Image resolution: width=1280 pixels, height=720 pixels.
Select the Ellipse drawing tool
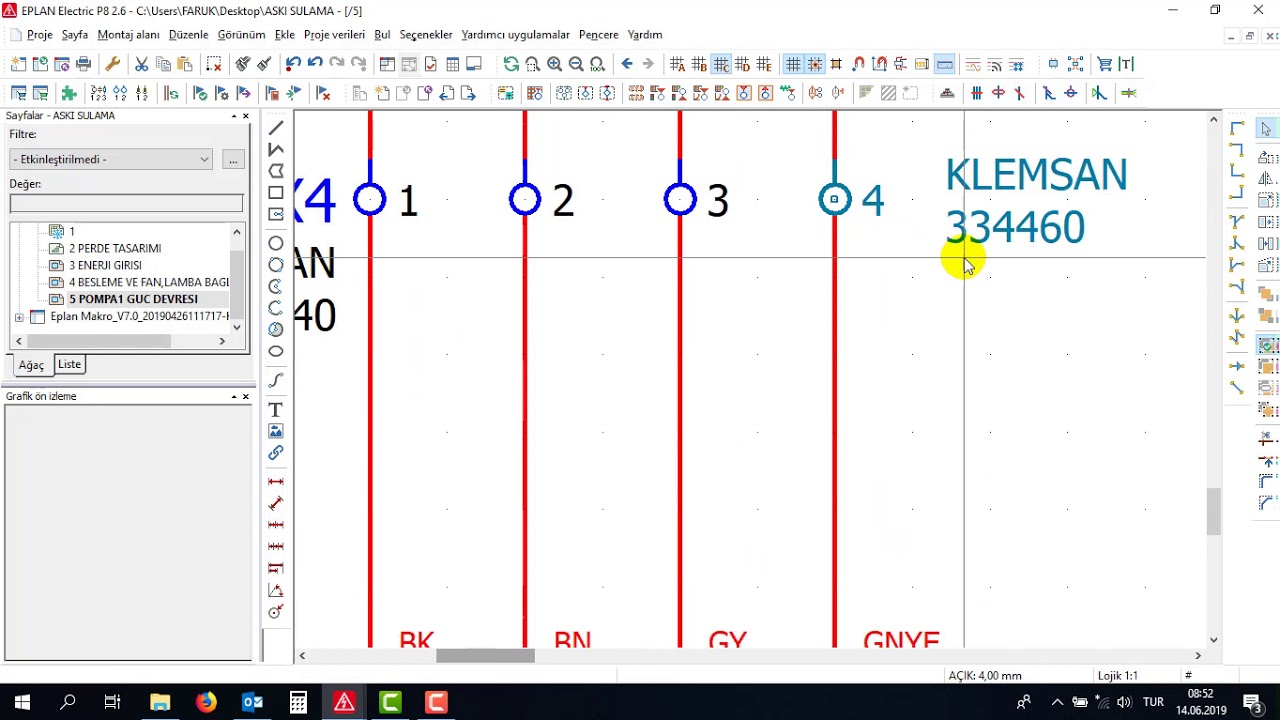276,351
